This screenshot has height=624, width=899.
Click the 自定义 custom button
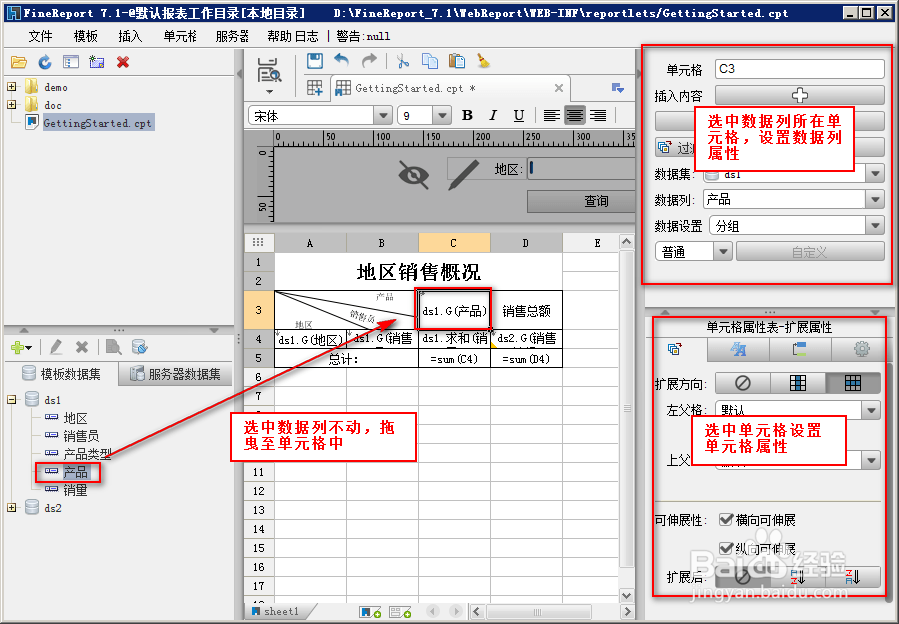coord(810,251)
